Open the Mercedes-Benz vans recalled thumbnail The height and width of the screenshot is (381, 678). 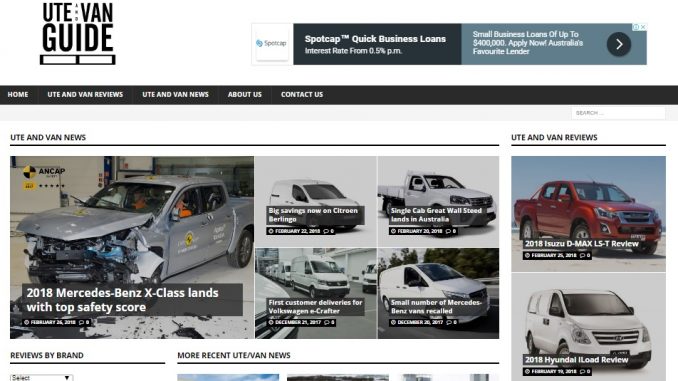coord(438,293)
